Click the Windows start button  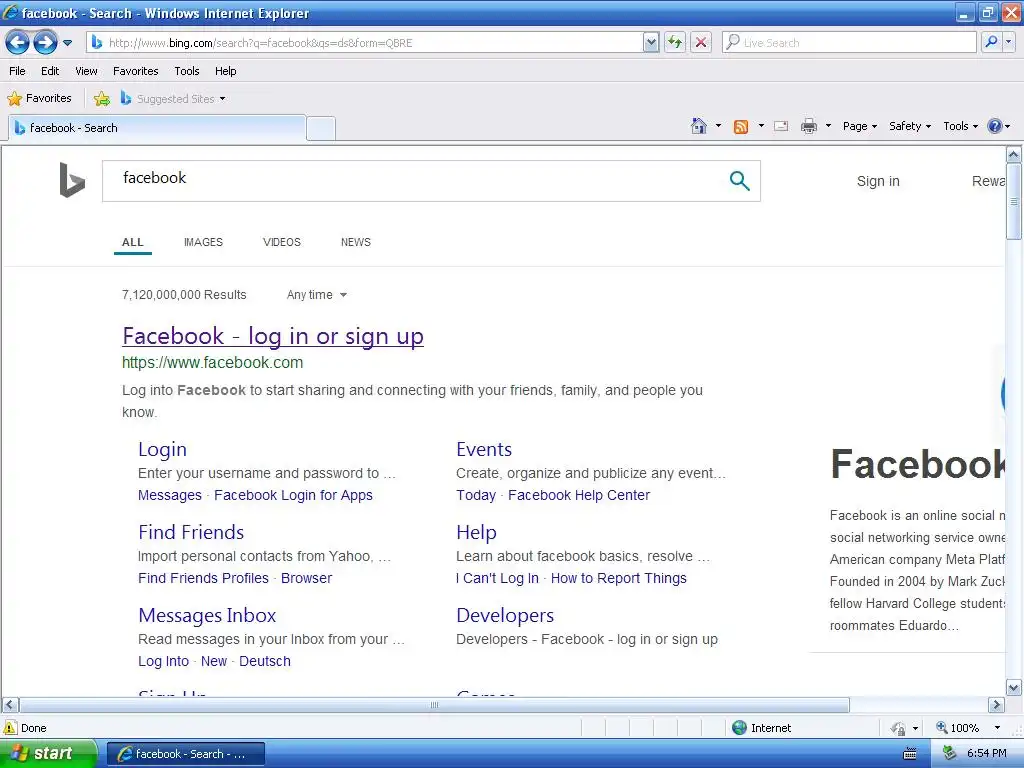click(x=48, y=754)
